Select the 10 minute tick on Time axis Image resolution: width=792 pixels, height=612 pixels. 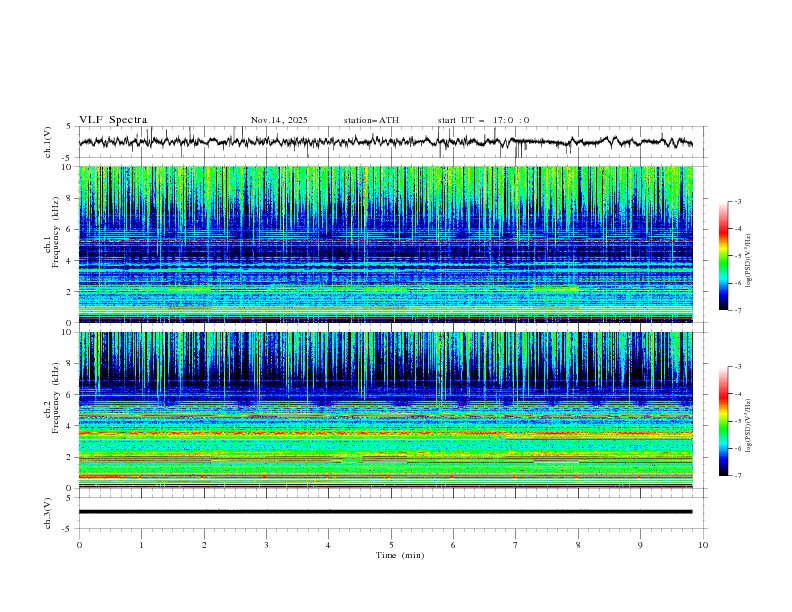pyautogui.click(x=703, y=545)
